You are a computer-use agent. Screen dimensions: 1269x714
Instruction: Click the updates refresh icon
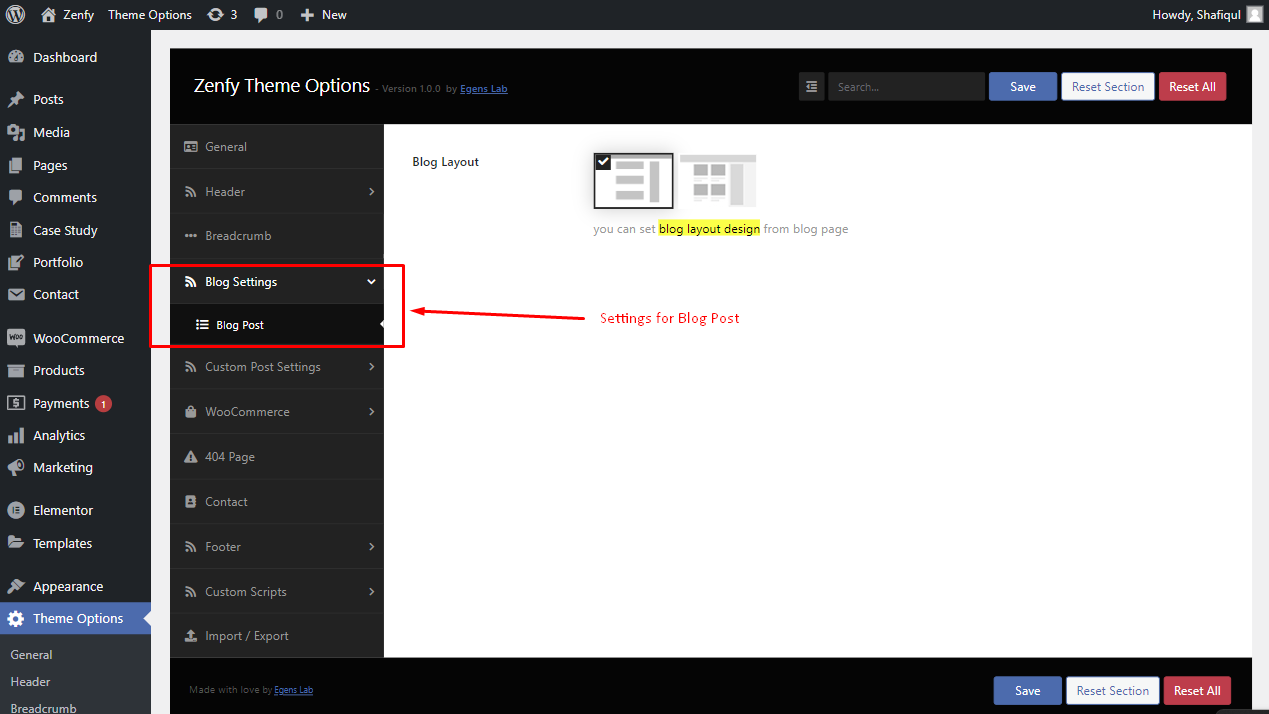[x=215, y=15]
